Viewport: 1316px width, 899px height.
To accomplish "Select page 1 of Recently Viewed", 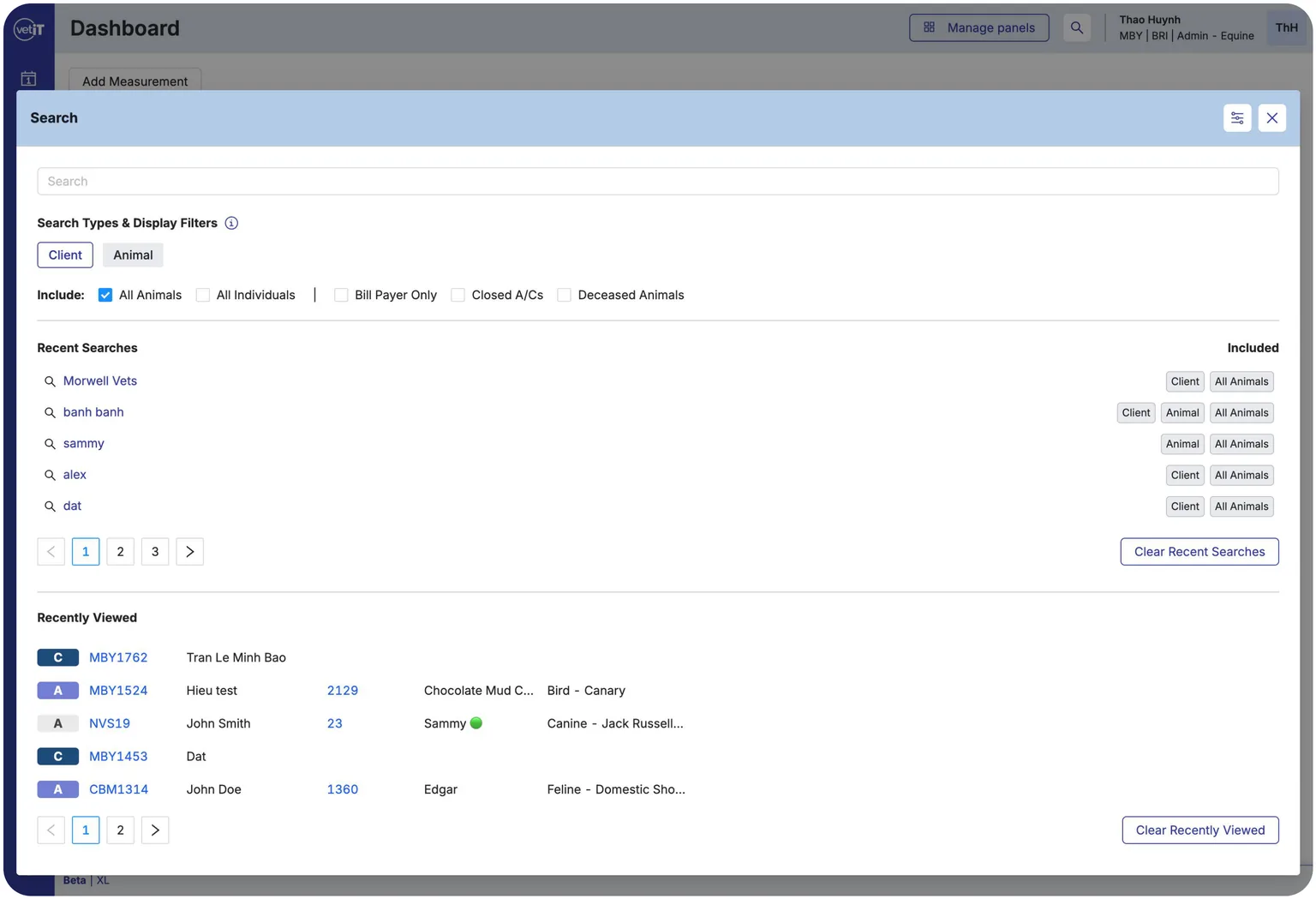I will click(86, 830).
